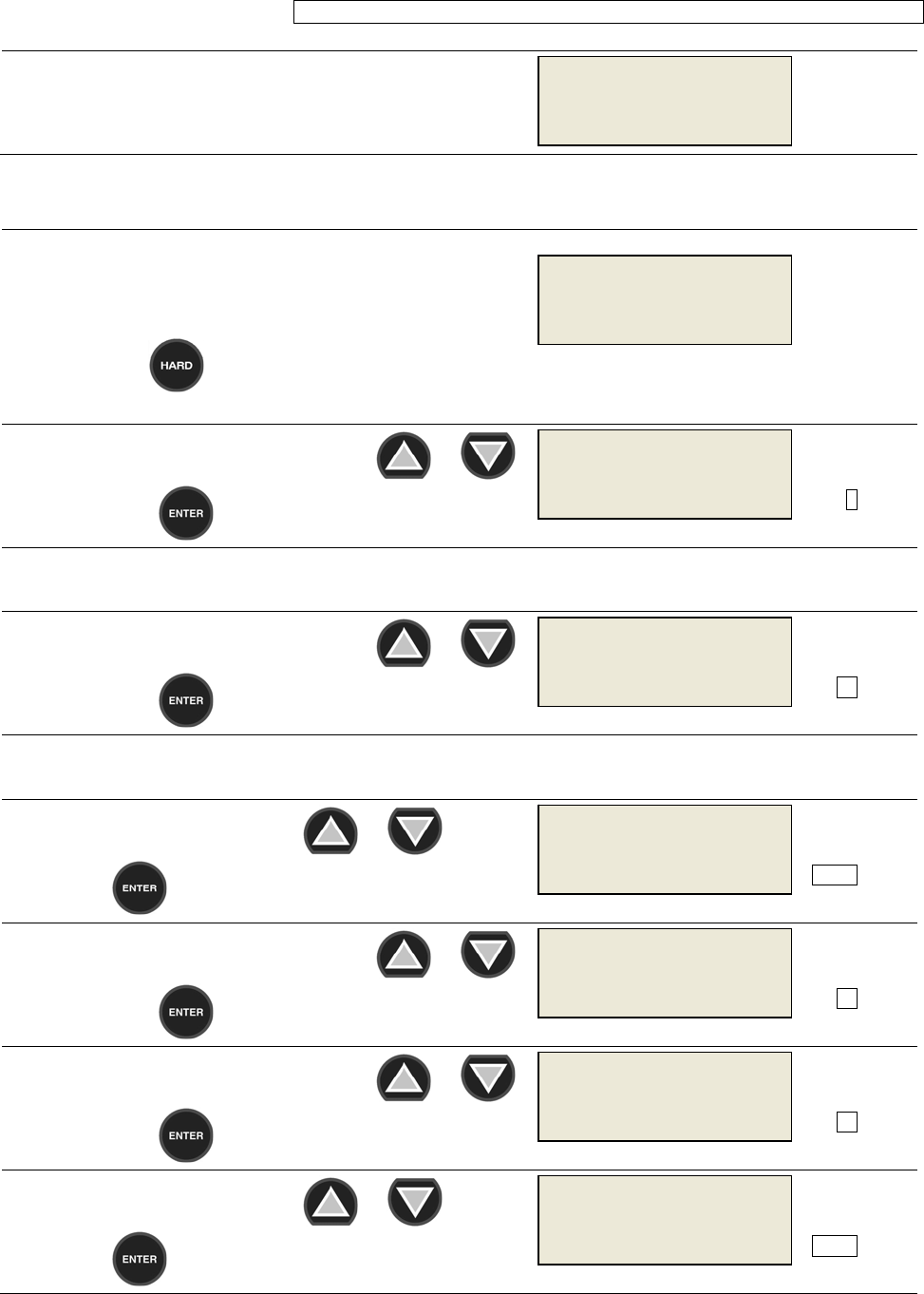Click the display panel above the HARD key
The image size is (924, 1294).
pos(665,299)
